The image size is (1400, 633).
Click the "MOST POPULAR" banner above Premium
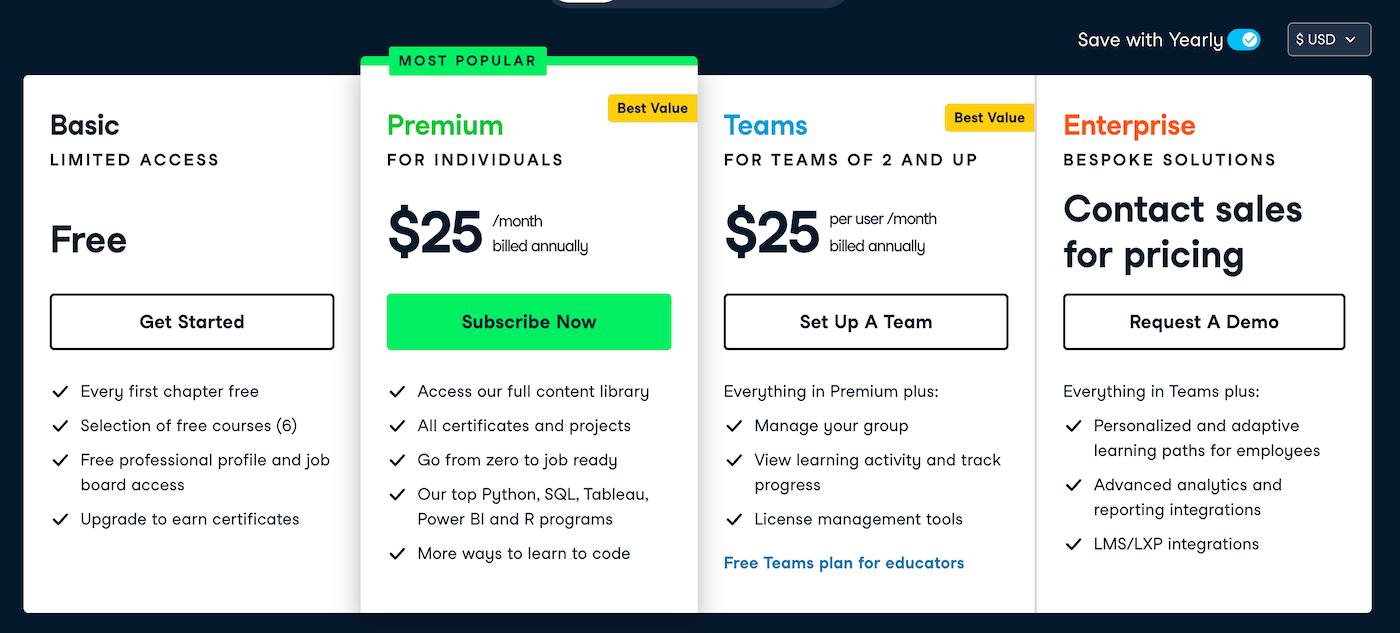click(x=466, y=60)
